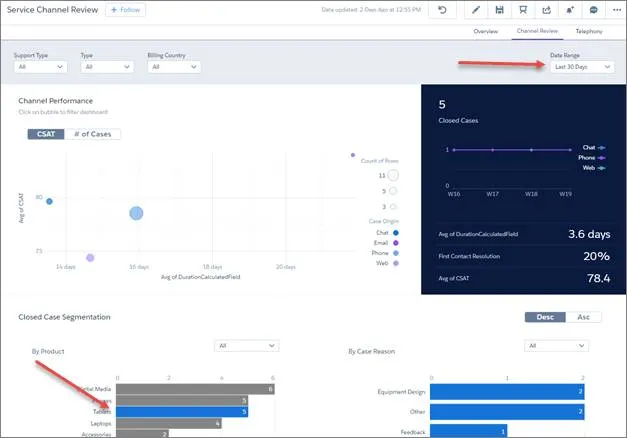Select Desc sort order
Viewport: 627px width, 438px height.
point(545,317)
